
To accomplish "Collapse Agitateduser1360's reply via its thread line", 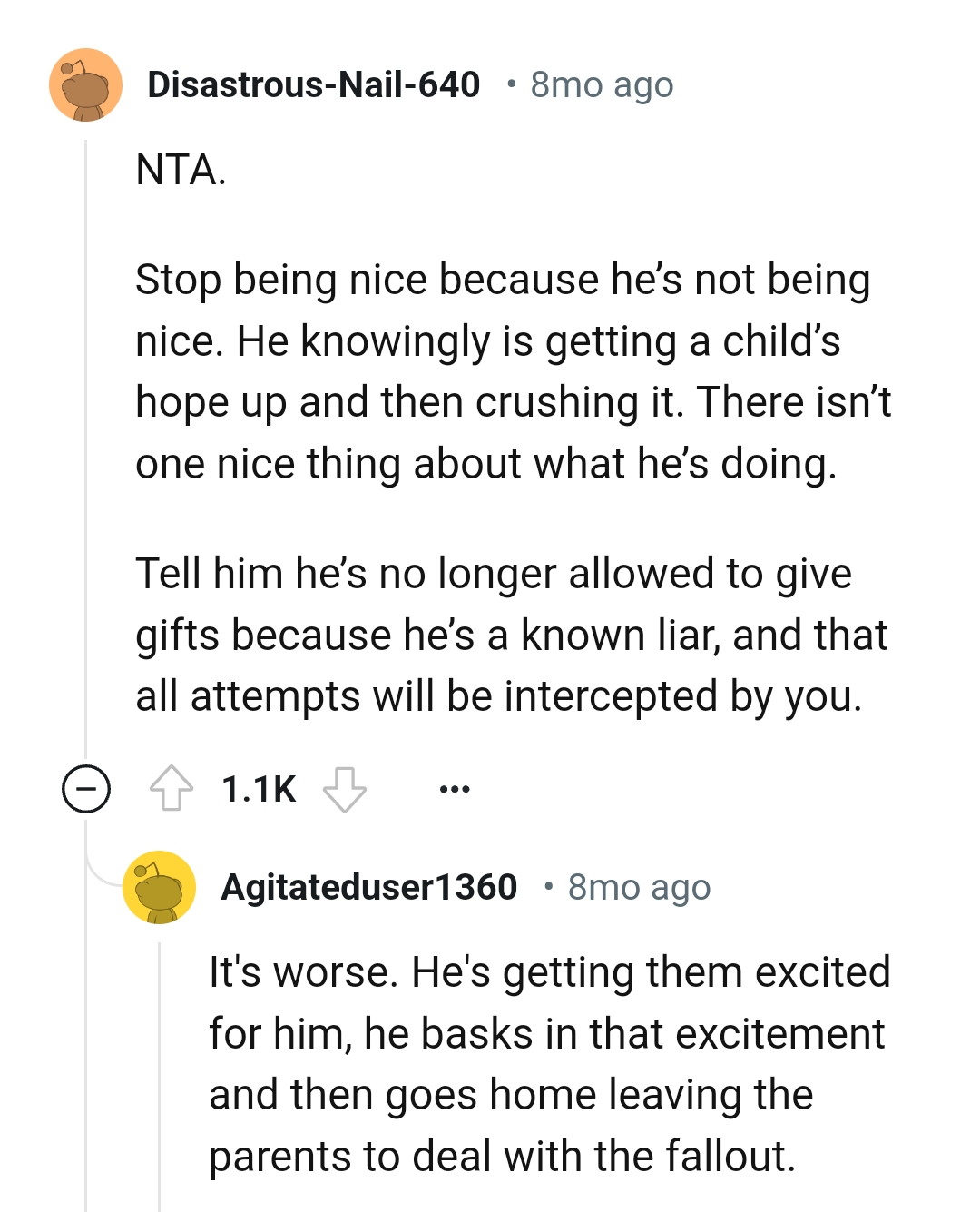I will point(160,1071).
